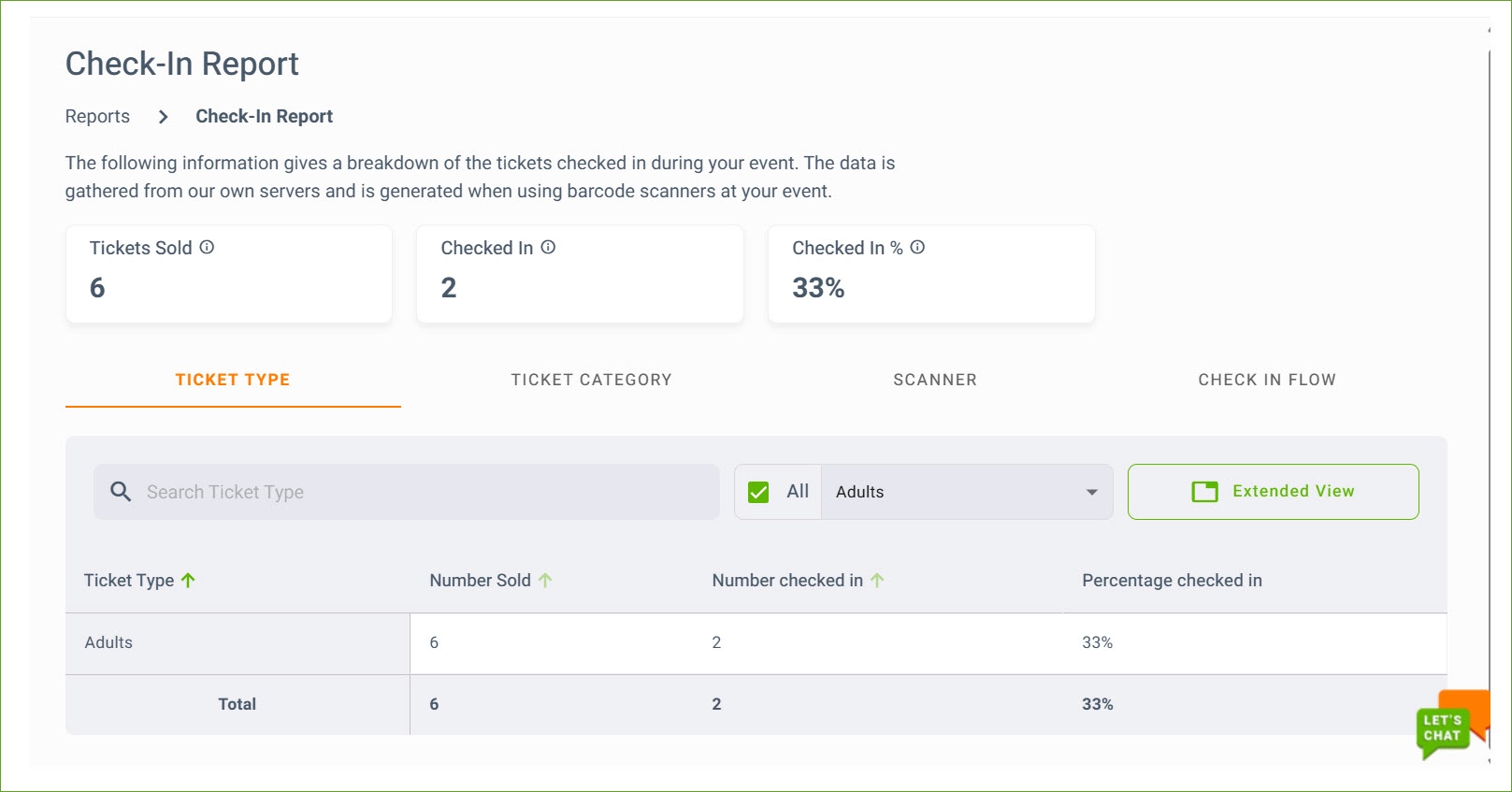Open the Check In Flow tab

pyautogui.click(x=1267, y=380)
